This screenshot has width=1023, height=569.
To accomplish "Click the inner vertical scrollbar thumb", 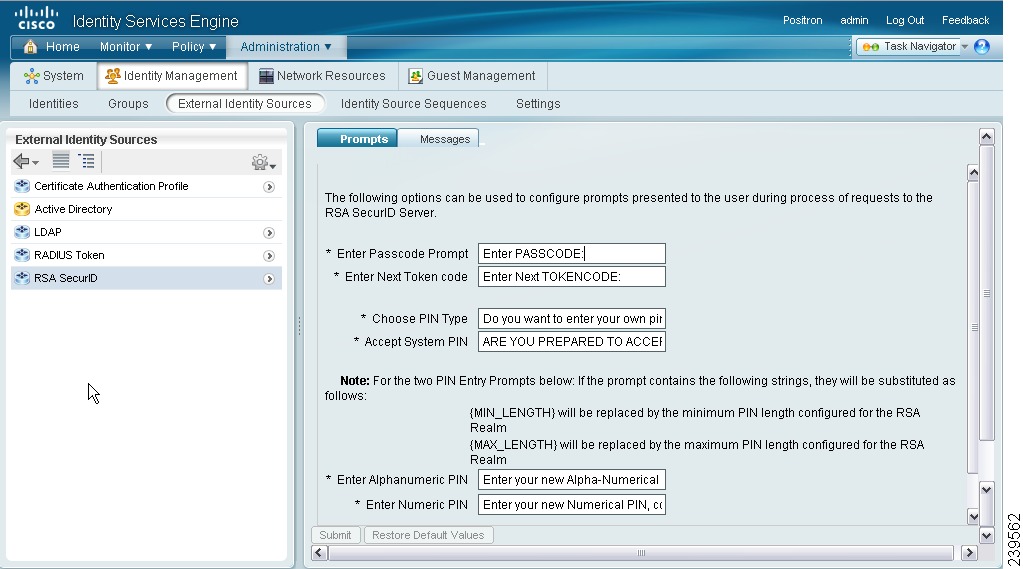I will click(973, 328).
